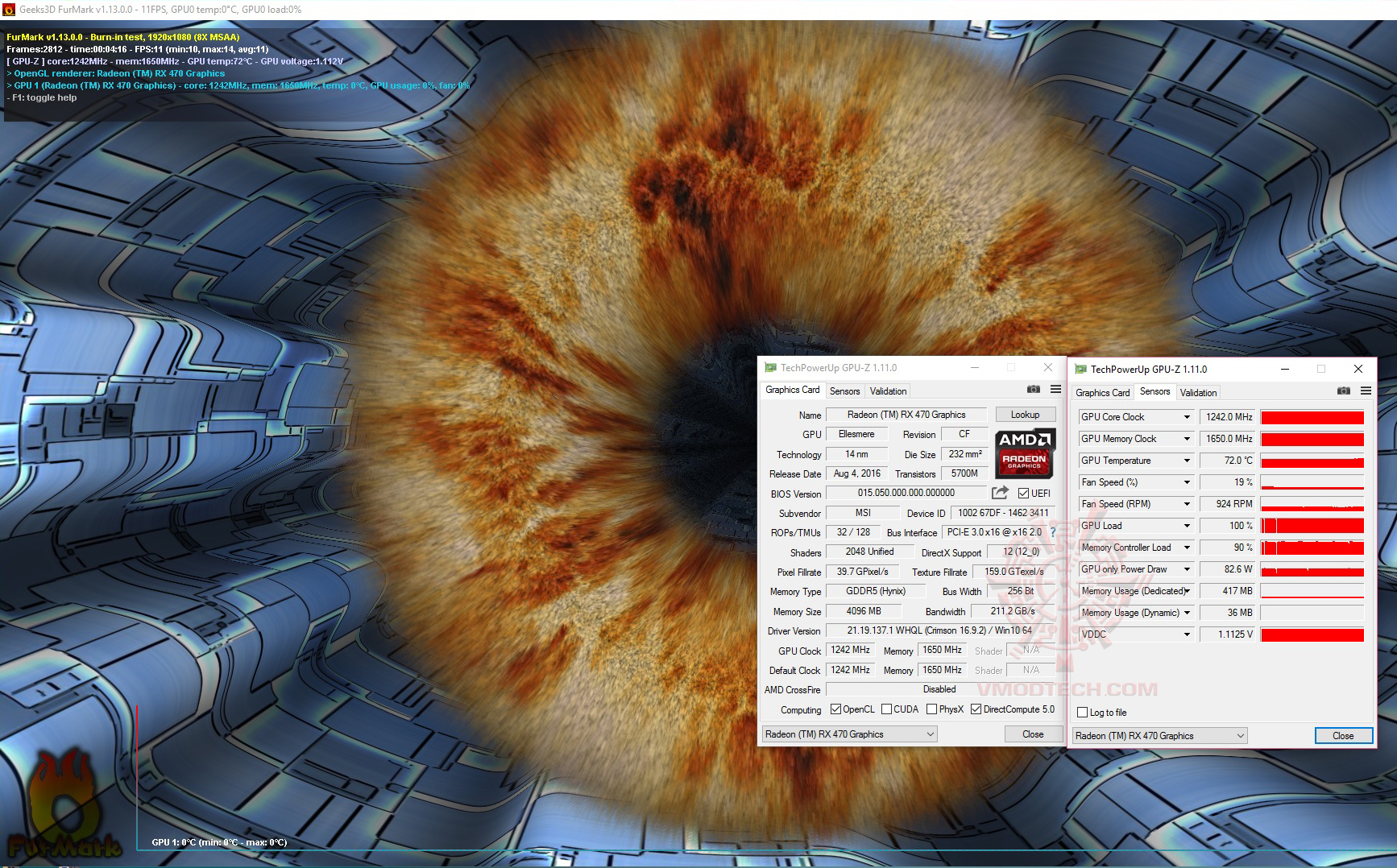This screenshot has height=868, width=1397.
Task: Click the camera screenshot icon in the Sensors window
Action: 1343,391
